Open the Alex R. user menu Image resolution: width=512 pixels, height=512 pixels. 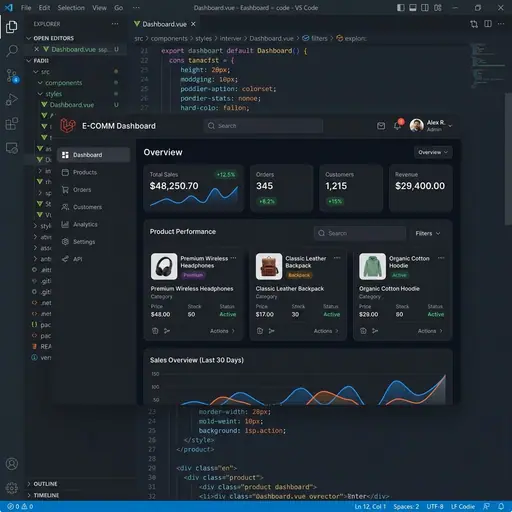coord(431,126)
